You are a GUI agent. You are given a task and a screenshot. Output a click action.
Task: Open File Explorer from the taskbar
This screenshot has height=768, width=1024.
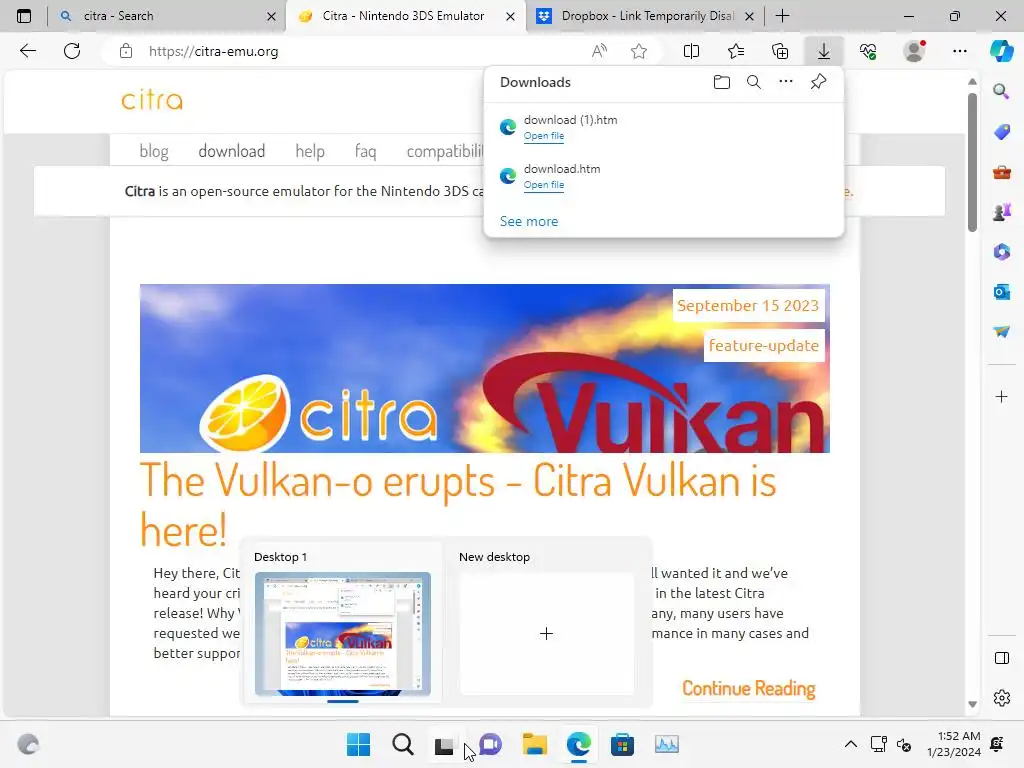[x=535, y=744]
